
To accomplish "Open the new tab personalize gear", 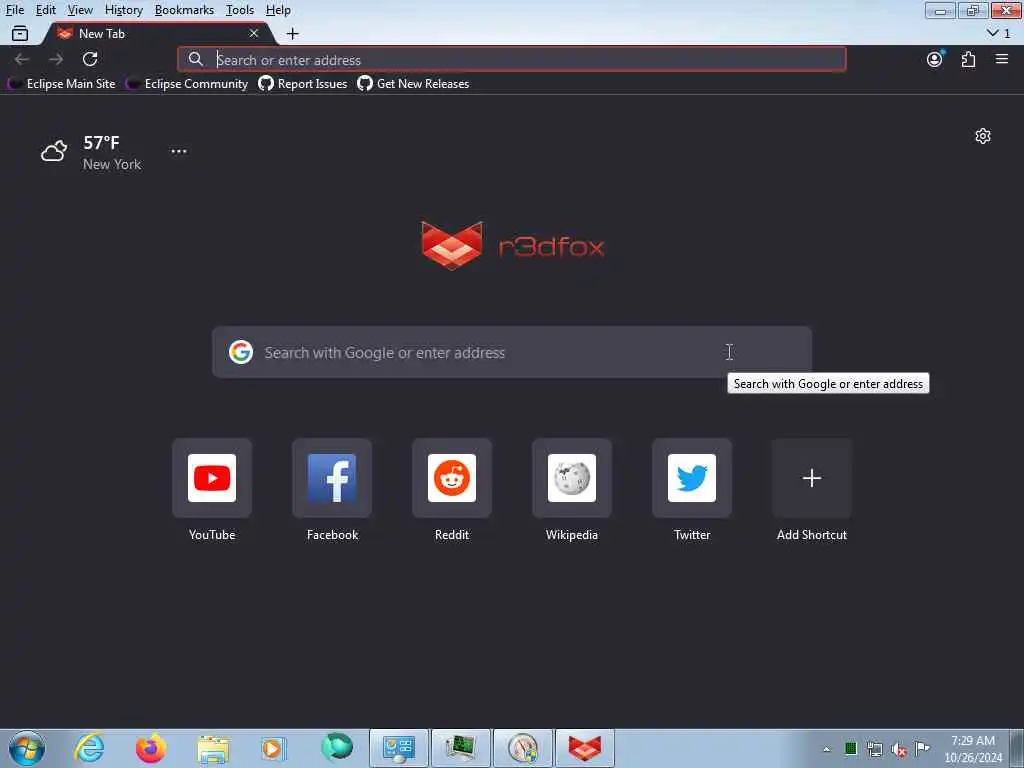I will click(x=983, y=136).
